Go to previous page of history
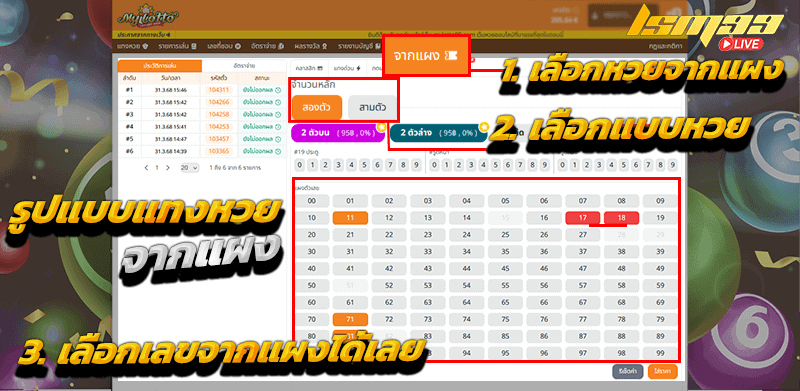Viewport: 800px width, 391px height. tap(146, 167)
